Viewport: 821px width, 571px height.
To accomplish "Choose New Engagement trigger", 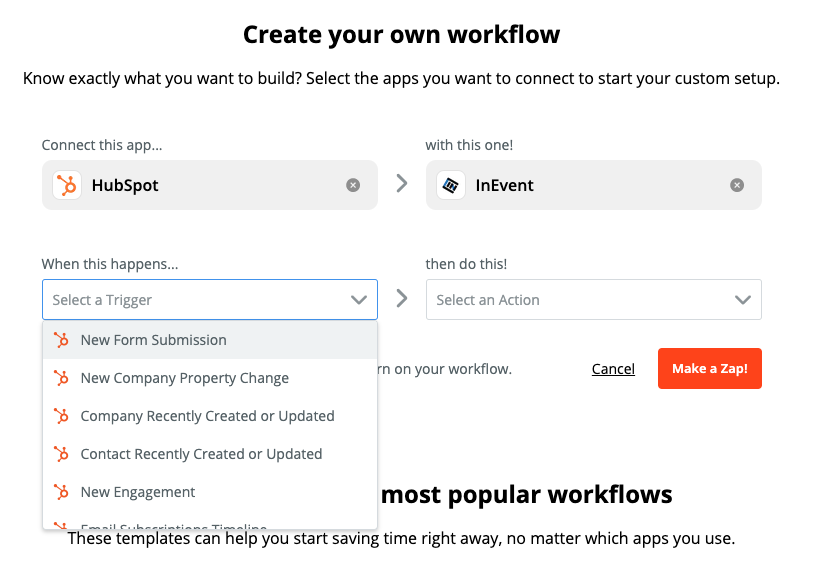I will 210,492.
